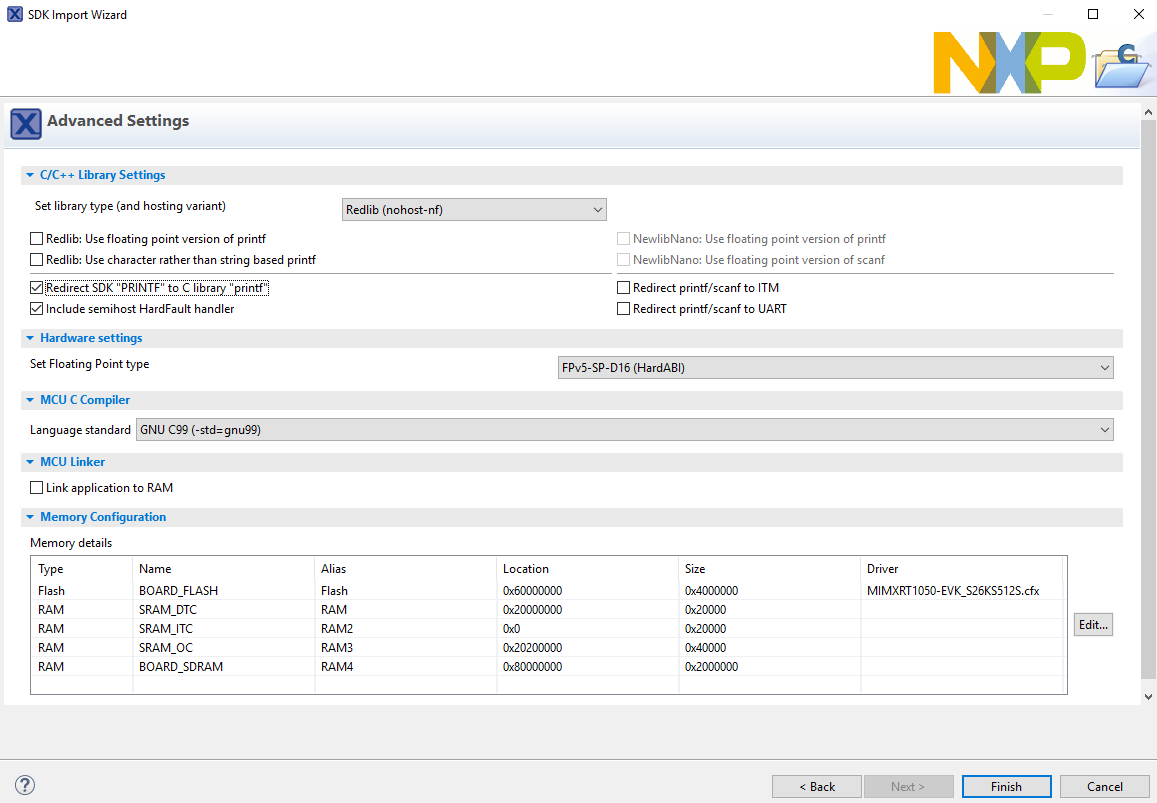This screenshot has width=1157, height=803.
Task: Check Redirect printf/scanf to UART
Action: [624, 309]
